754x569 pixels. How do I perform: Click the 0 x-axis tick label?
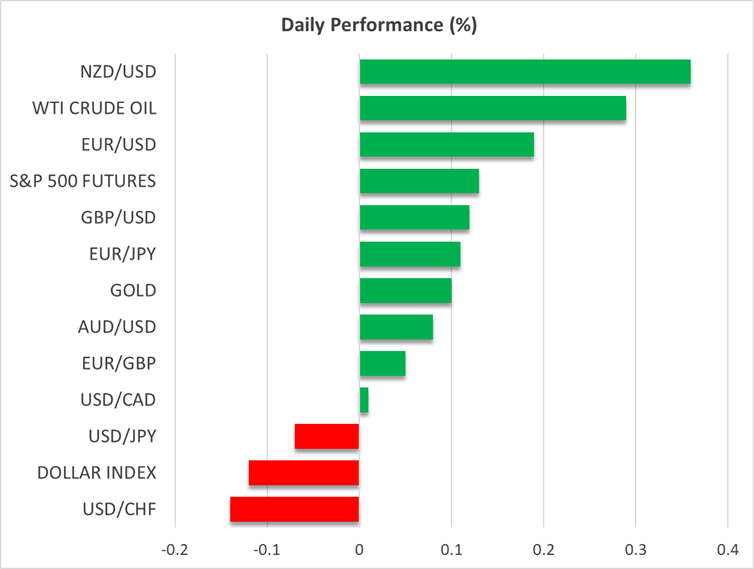359,549
